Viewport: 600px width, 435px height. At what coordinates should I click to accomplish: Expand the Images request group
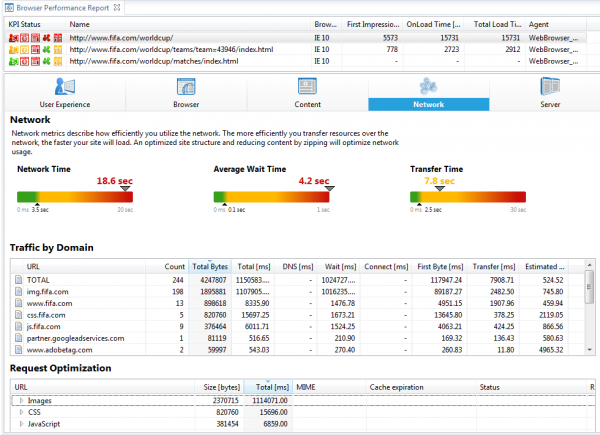(21, 401)
